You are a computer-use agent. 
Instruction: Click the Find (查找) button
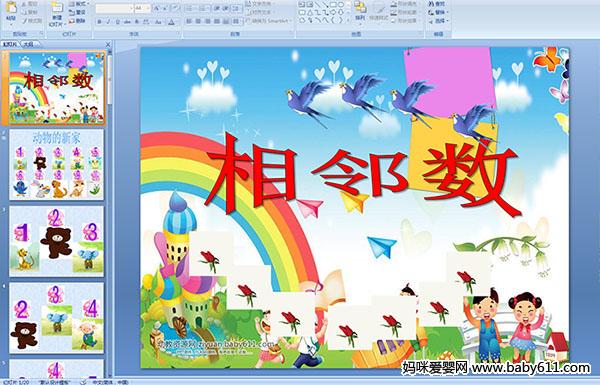[x=437, y=4]
